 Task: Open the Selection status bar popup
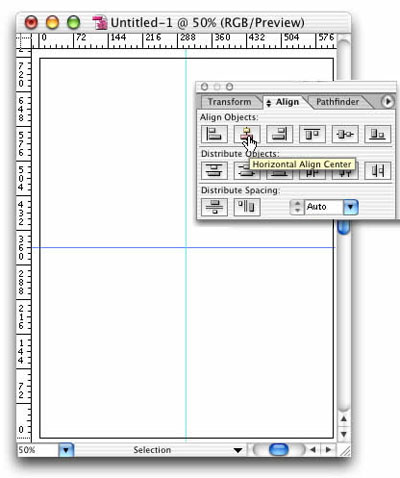coord(238,450)
